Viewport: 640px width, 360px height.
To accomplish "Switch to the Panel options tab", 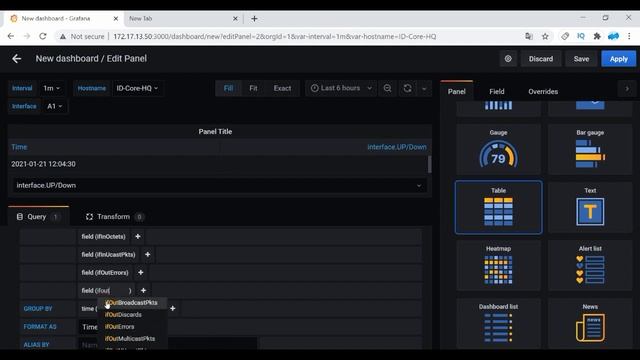I will [x=457, y=91].
